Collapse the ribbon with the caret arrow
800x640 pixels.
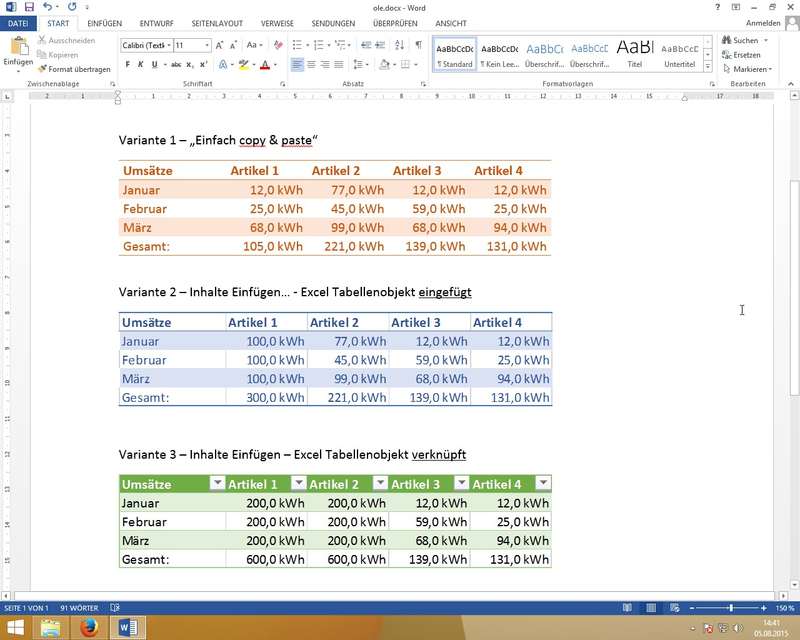click(x=791, y=84)
